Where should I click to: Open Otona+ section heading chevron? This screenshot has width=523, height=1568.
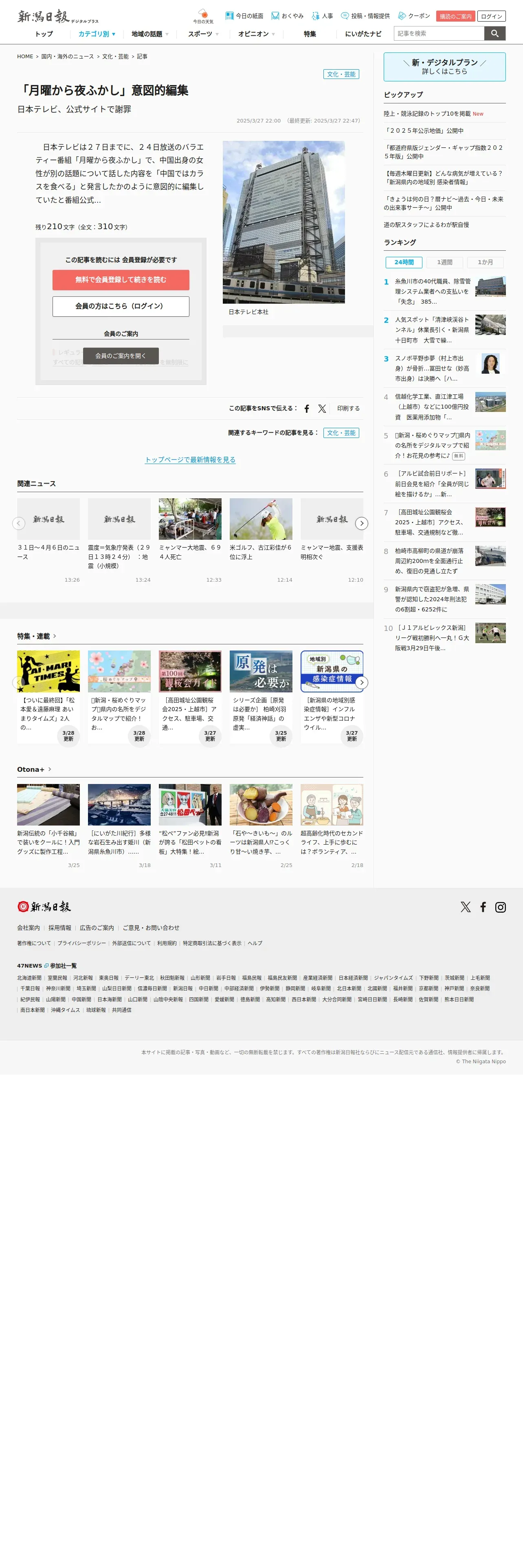[50, 769]
